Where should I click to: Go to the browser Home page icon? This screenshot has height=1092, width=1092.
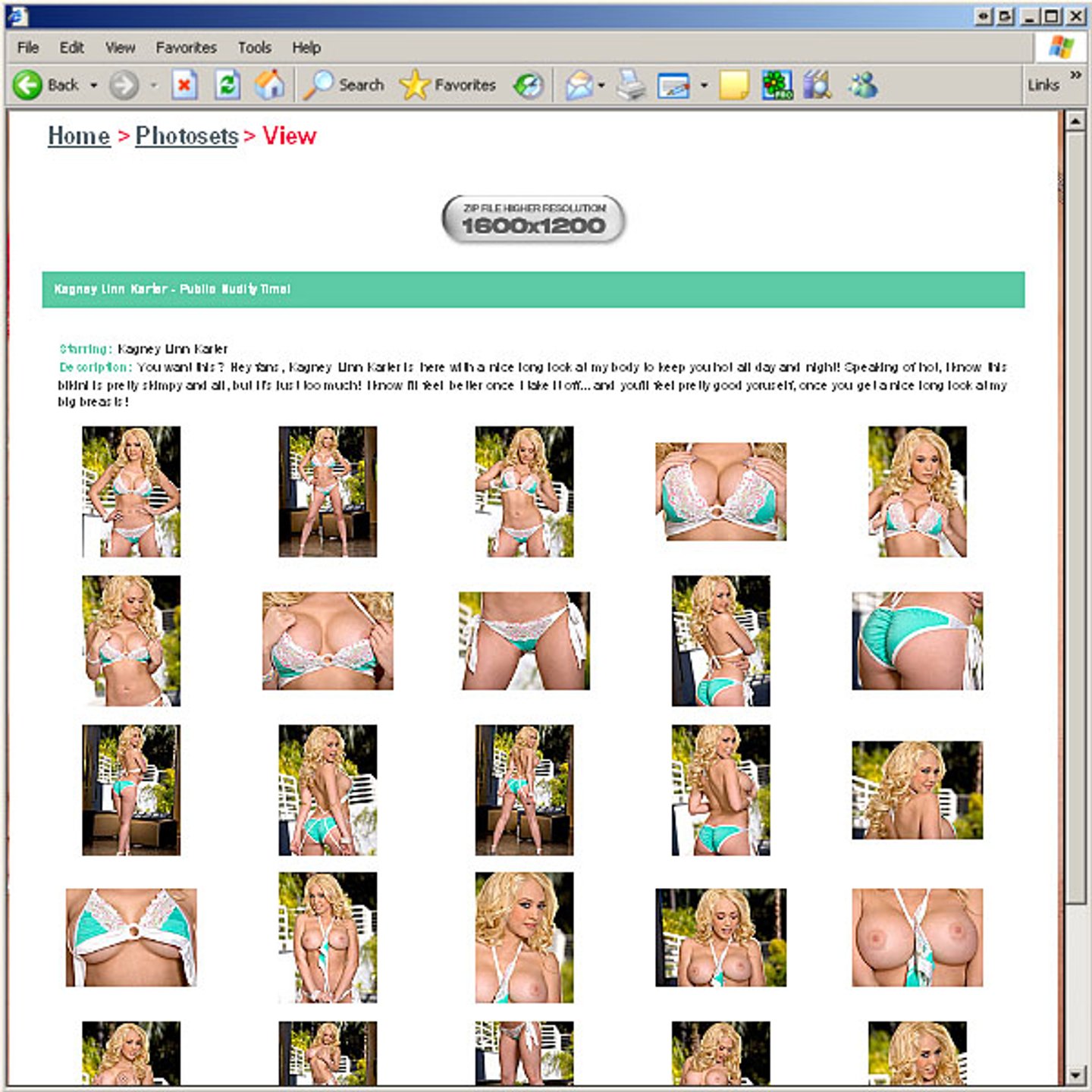tap(269, 85)
